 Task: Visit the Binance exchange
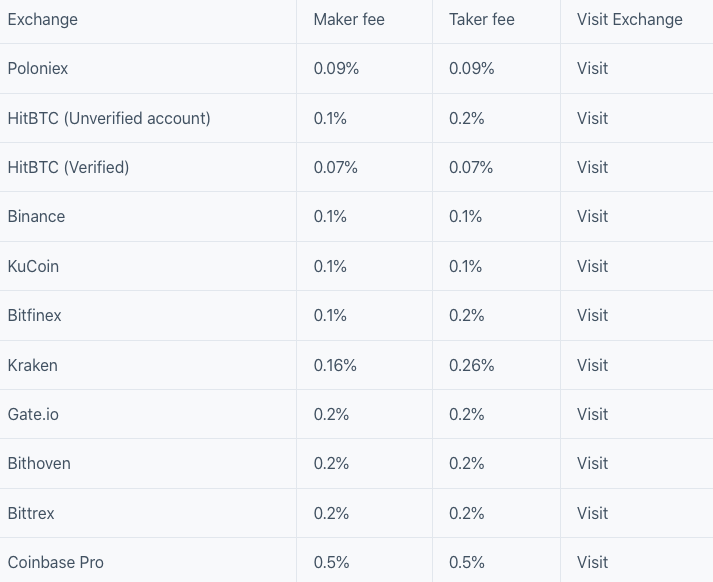click(x=592, y=216)
